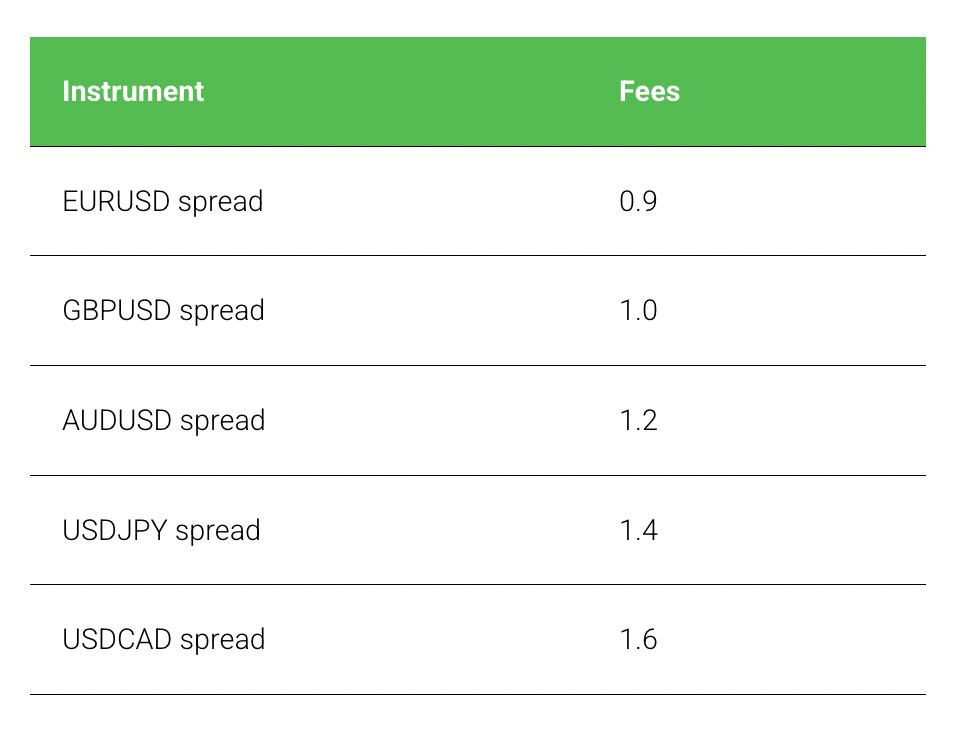Screen dimensions: 976x750
Task: Click the divider line below the USDJPY row
Action: 478,585
